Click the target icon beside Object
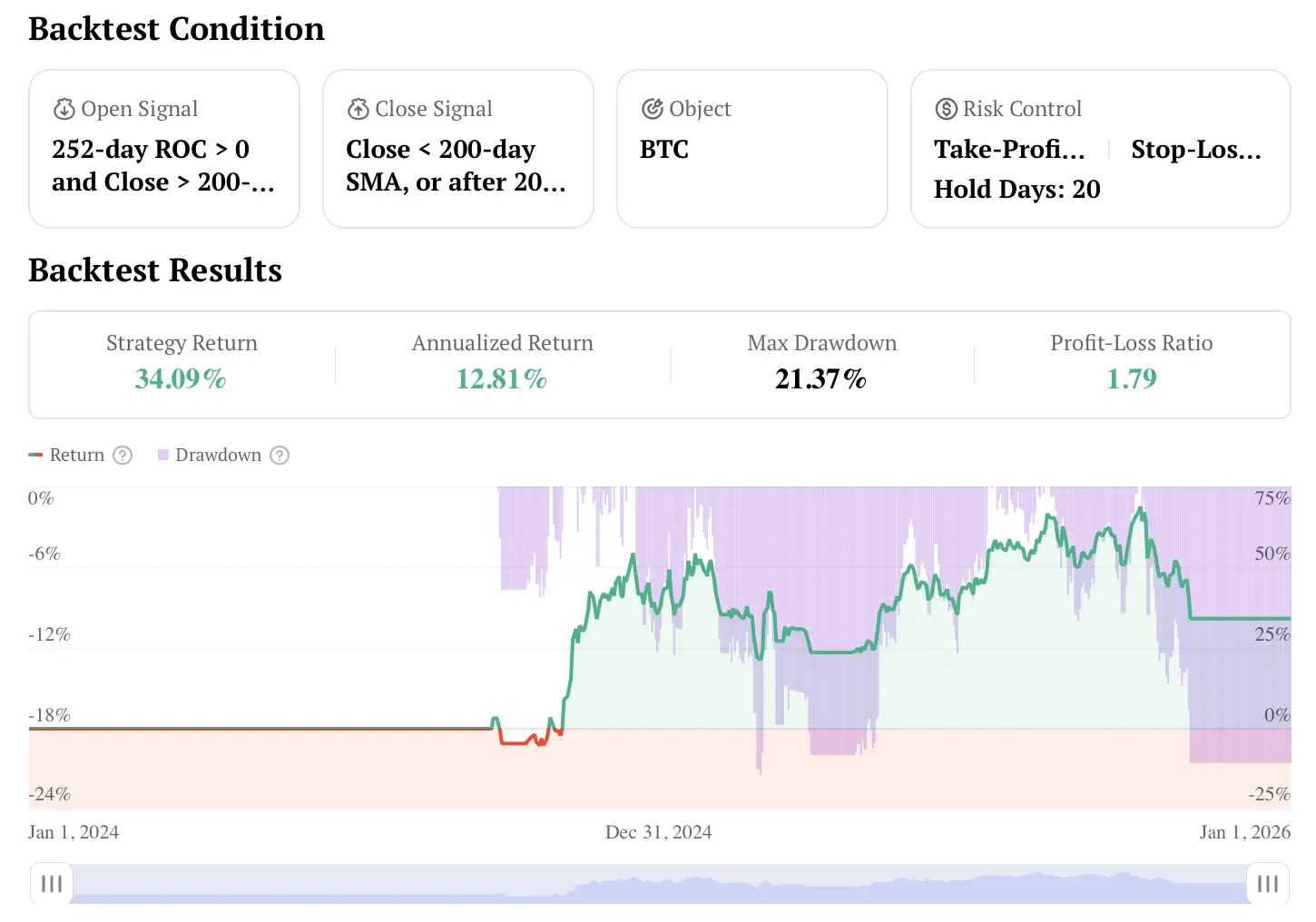Image resolution: width=1316 pixels, height=922 pixels. click(653, 108)
